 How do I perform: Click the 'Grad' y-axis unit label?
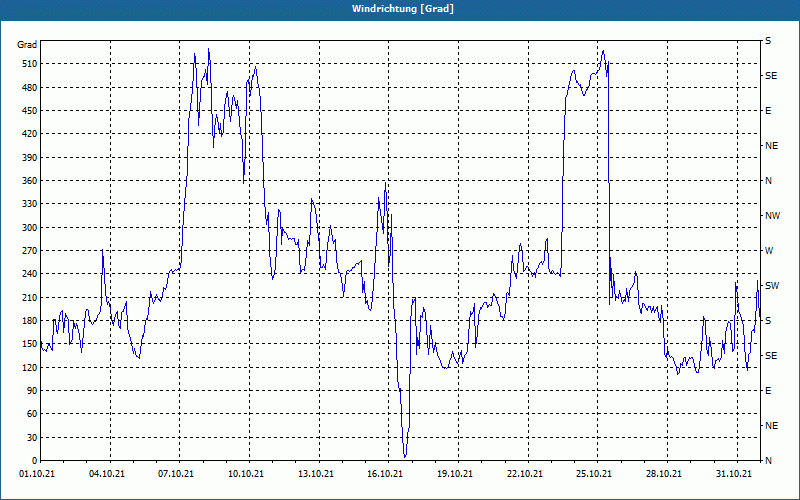tap(27, 45)
